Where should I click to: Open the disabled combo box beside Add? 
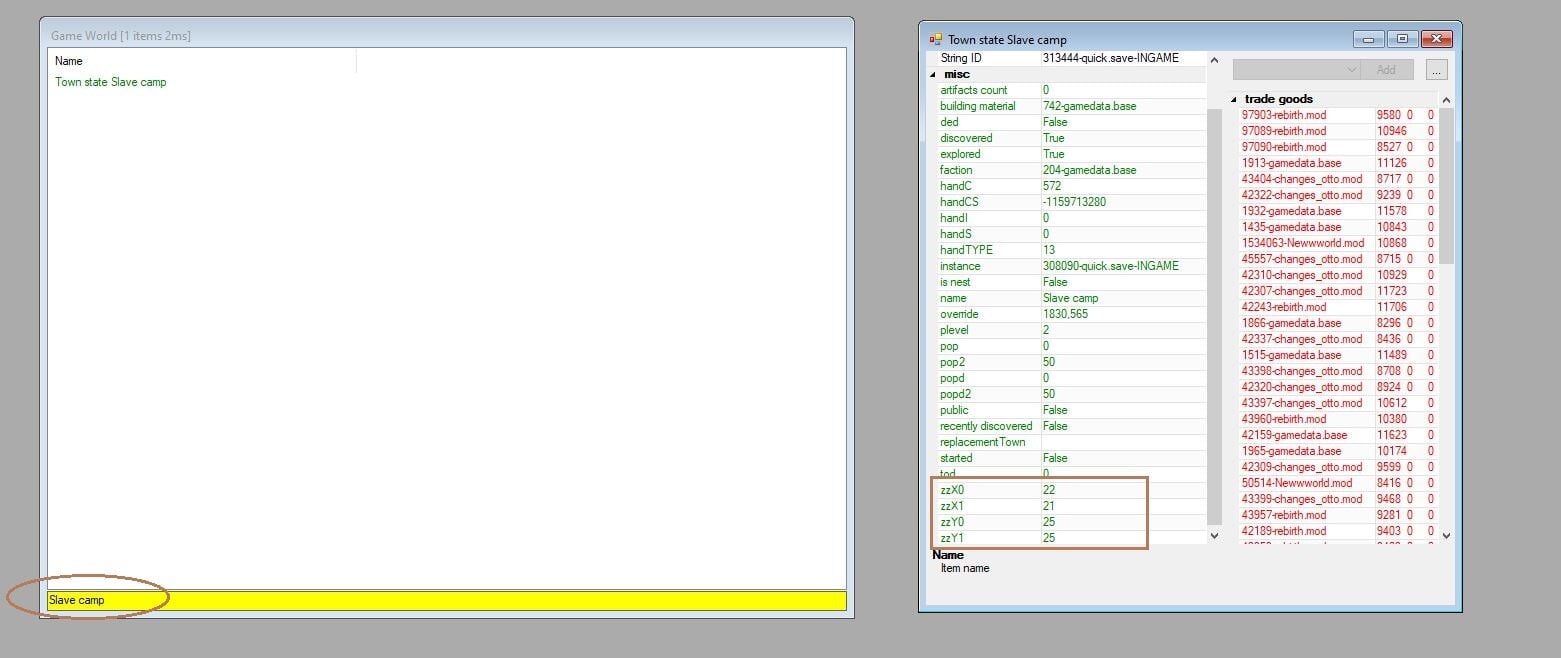(x=1297, y=70)
